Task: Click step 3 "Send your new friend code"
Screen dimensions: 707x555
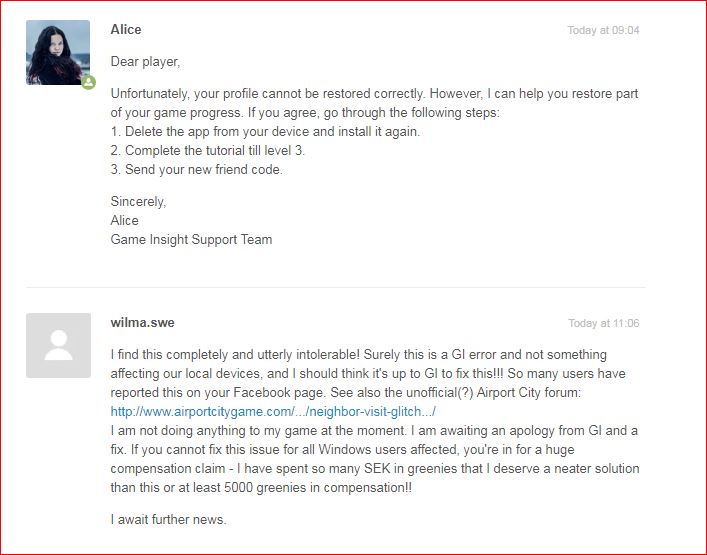Action: pos(197,170)
